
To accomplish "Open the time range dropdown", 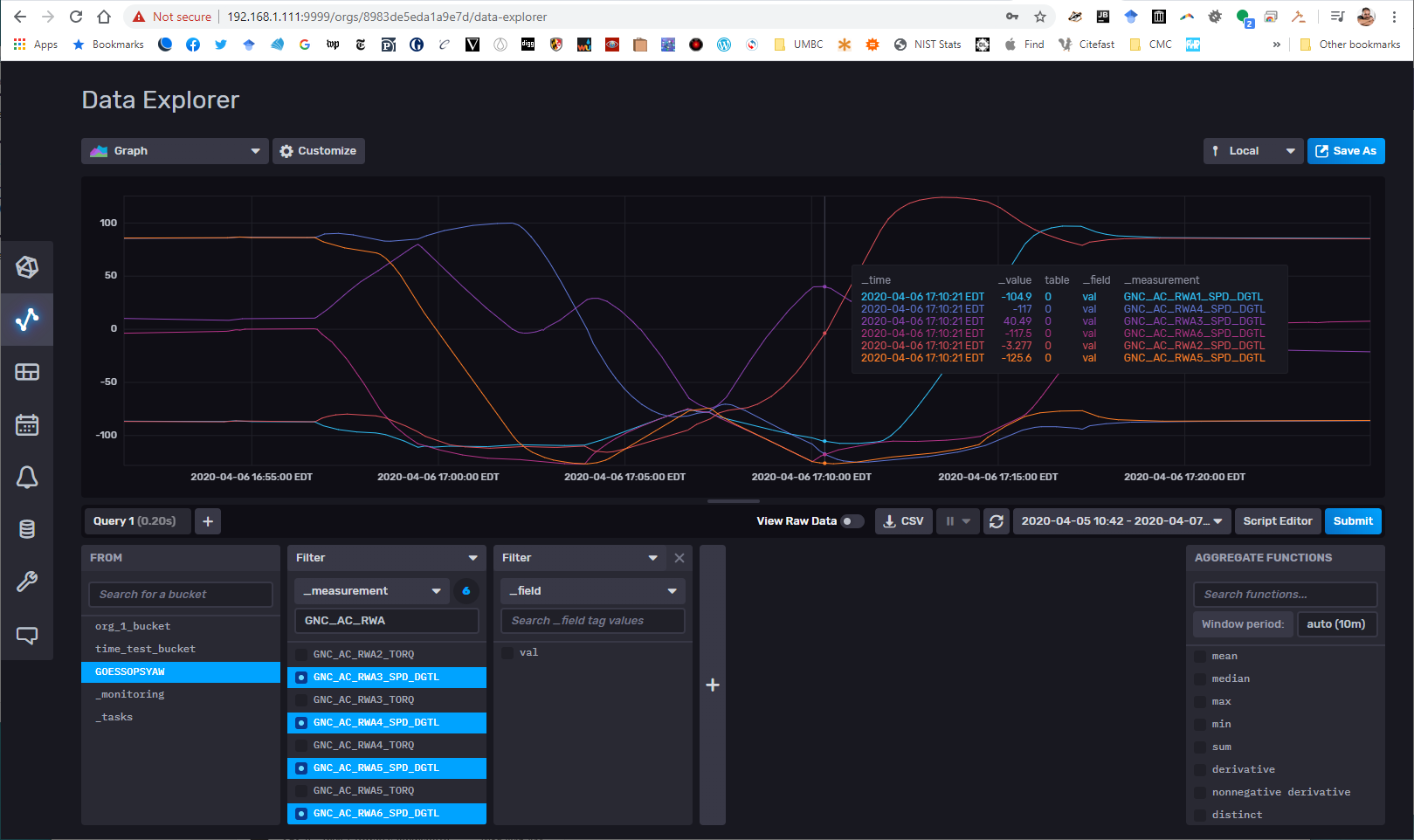I will pyautogui.click(x=1121, y=521).
